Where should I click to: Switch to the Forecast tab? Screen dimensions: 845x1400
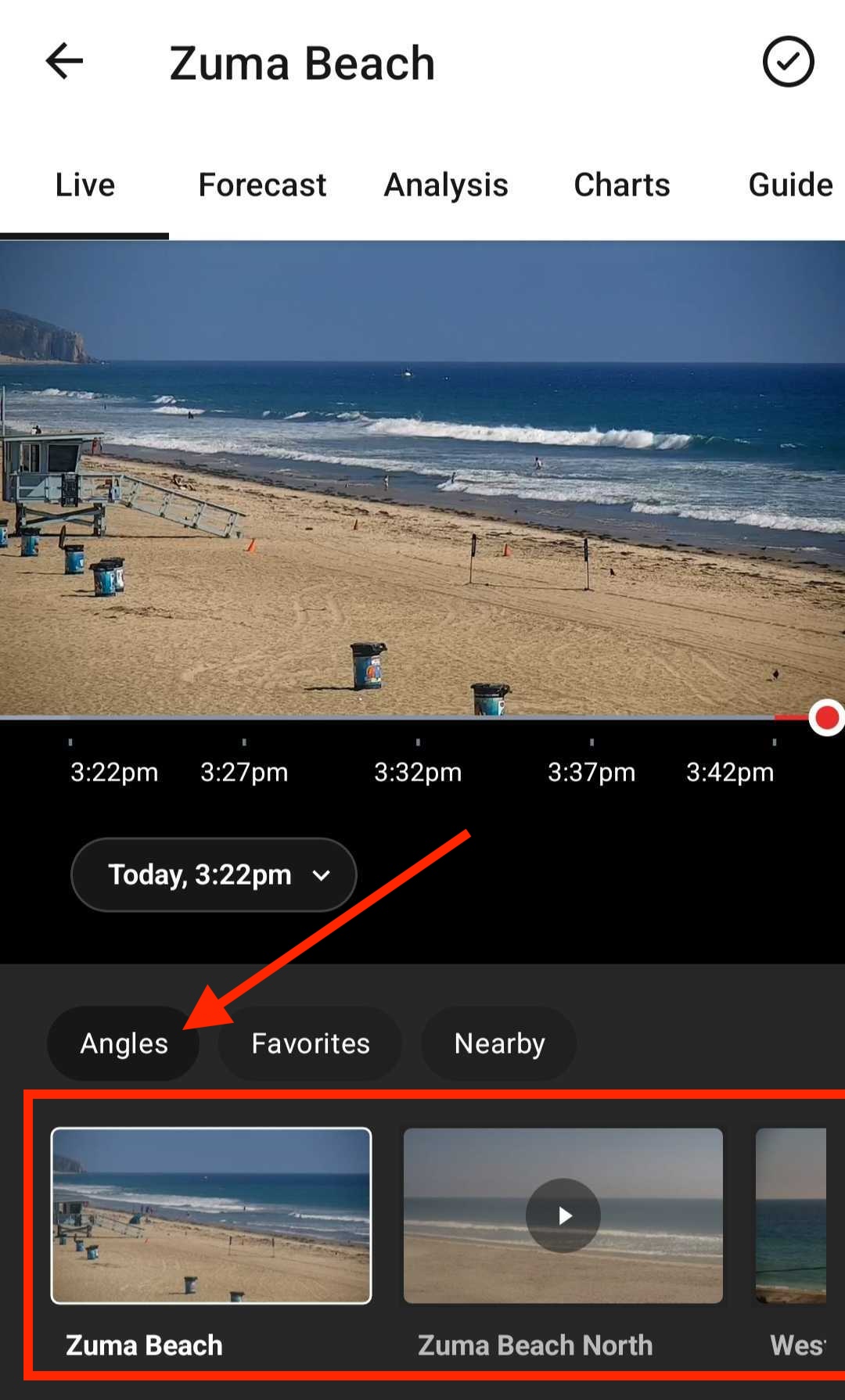262,185
